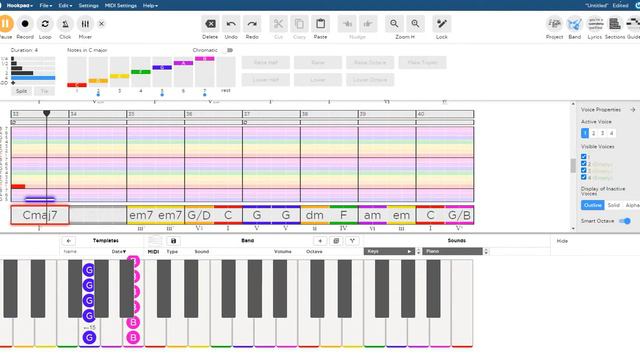
Task: Open the Hookpad dropdown menu
Action: click(19, 6)
